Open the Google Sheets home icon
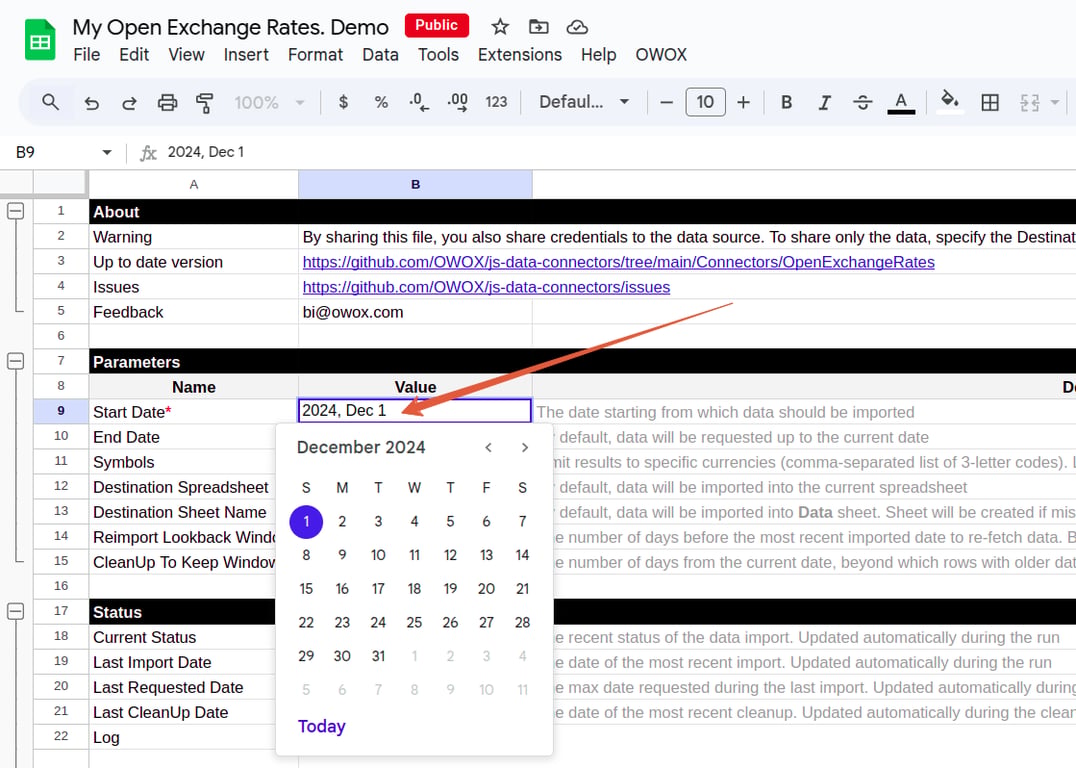Image resolution: width=1076 pixels, height=768 pixels. [x=40, y=40]
